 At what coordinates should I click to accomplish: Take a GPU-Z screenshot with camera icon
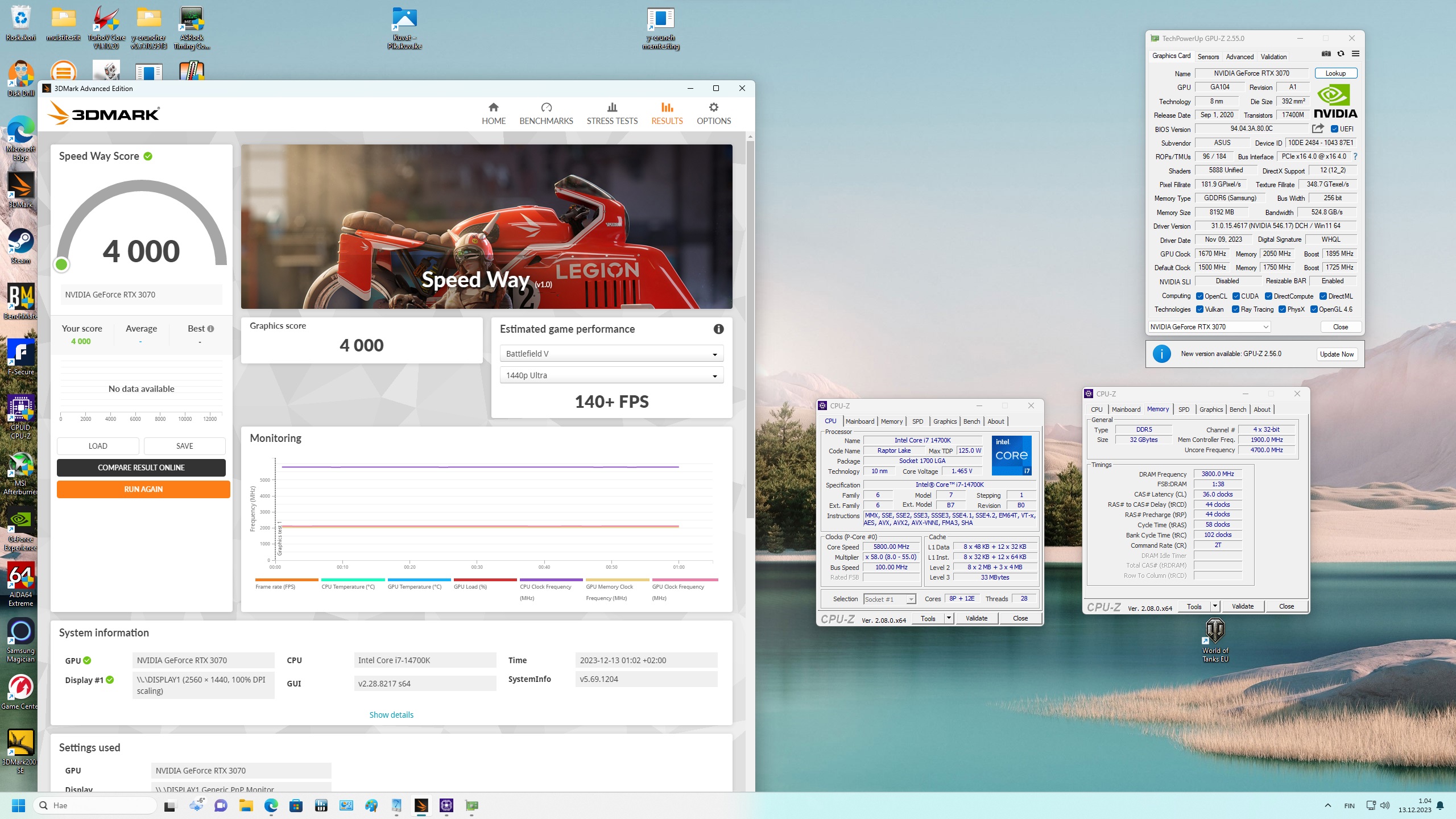pyautogui.click(x=1326, y=54)
